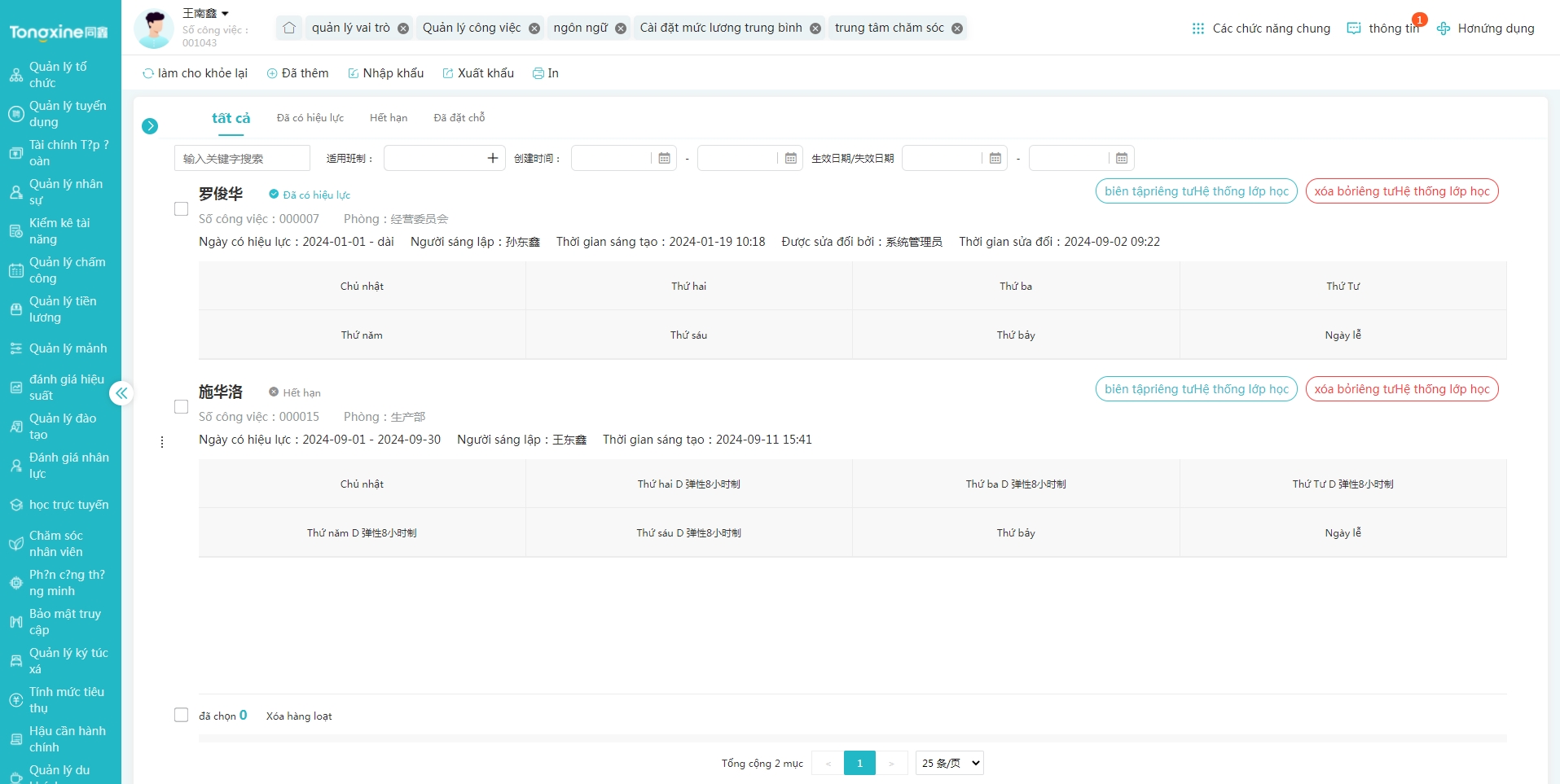This screenshot has height=784, width=1560.
Task: Open the notification message icon 'thông tin'
Action: 1354,28
